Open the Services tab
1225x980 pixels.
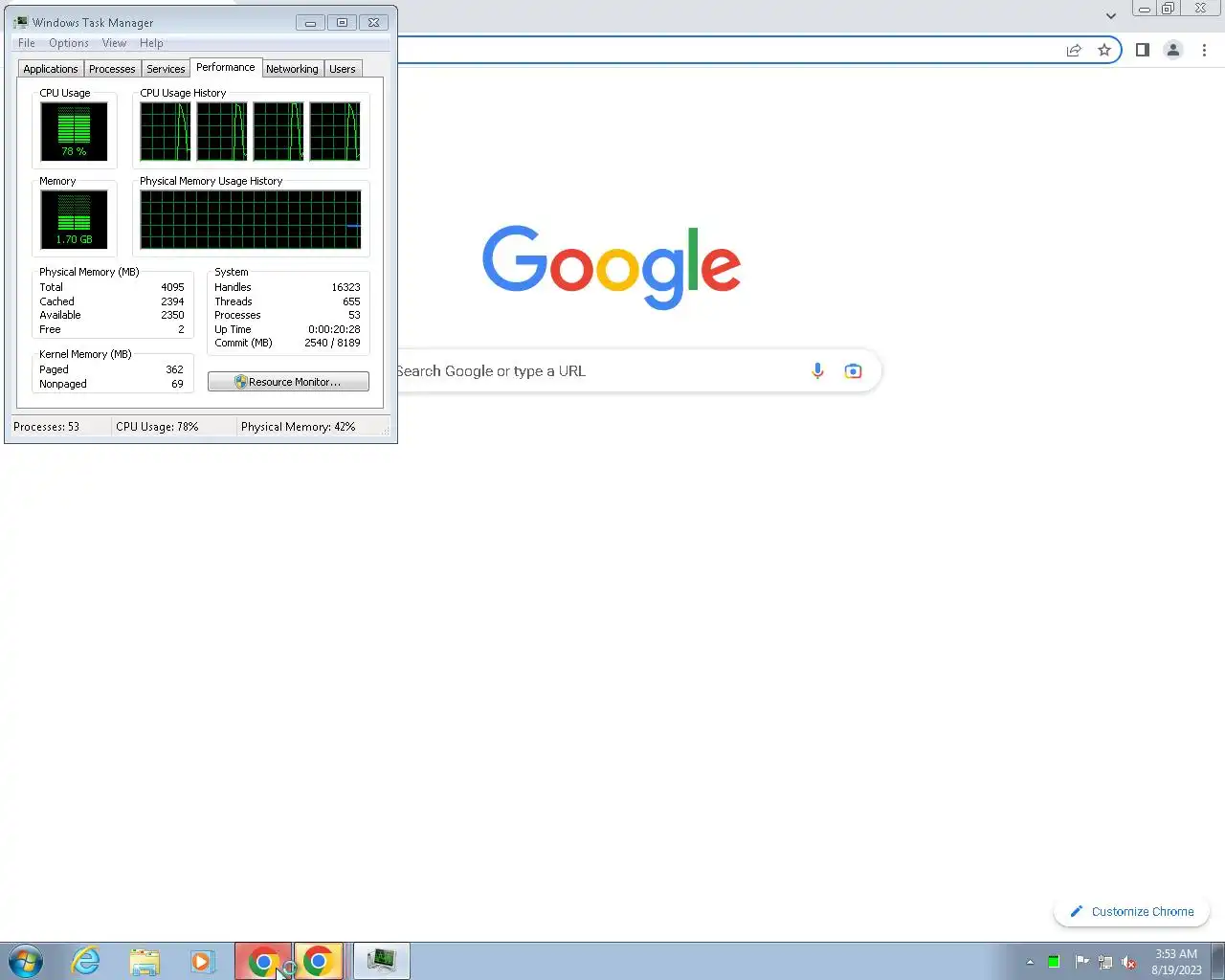coord(166,69)
